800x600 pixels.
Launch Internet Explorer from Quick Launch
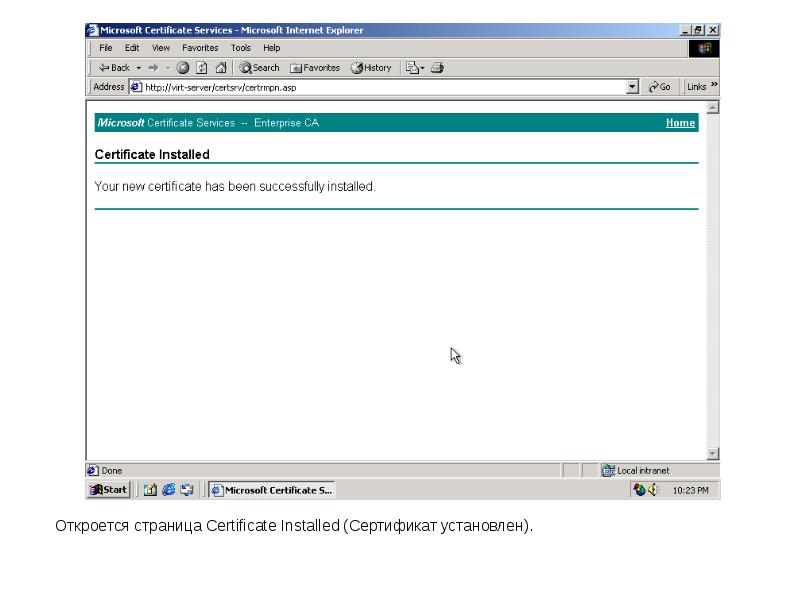(x=168, y=490)
